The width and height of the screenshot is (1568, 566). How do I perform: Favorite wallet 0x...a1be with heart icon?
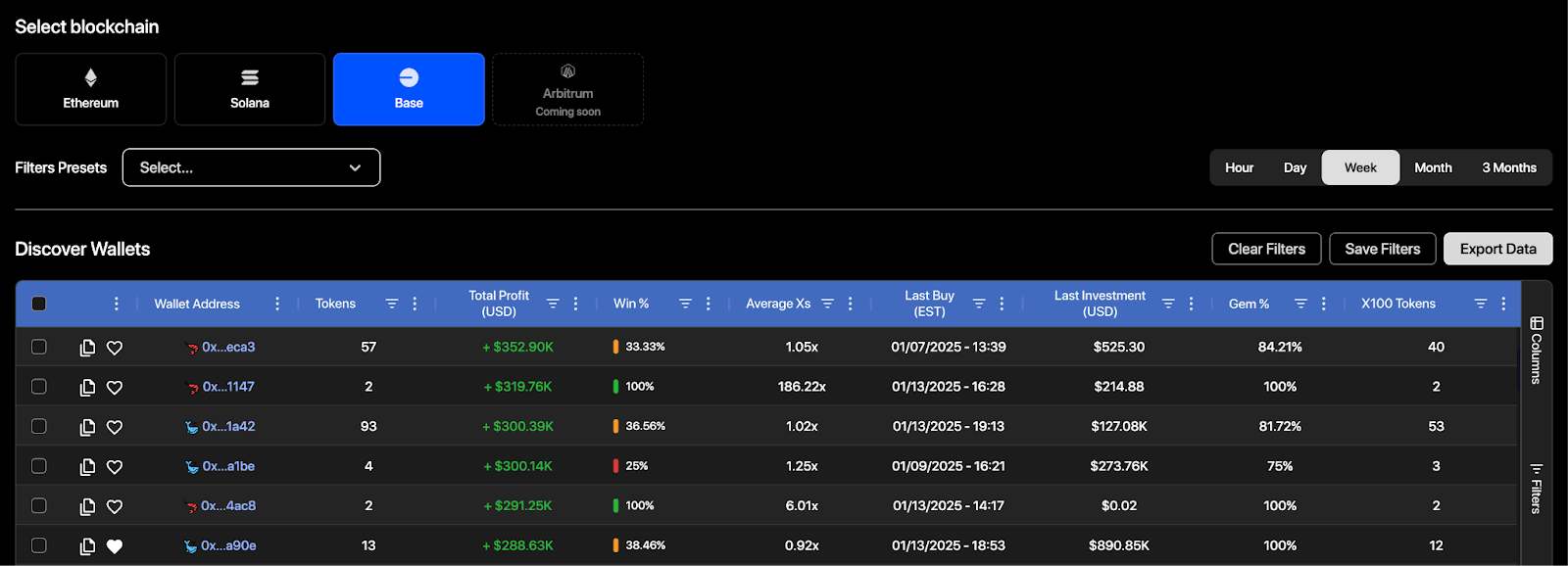(115, 467)
